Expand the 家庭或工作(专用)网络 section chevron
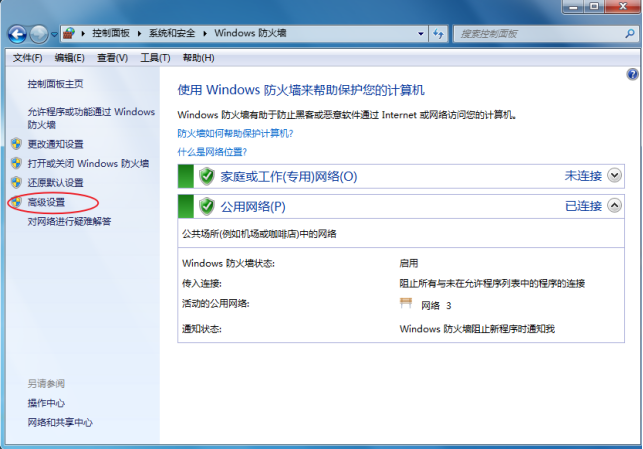 pyautogui.click(x=614, y=176)
